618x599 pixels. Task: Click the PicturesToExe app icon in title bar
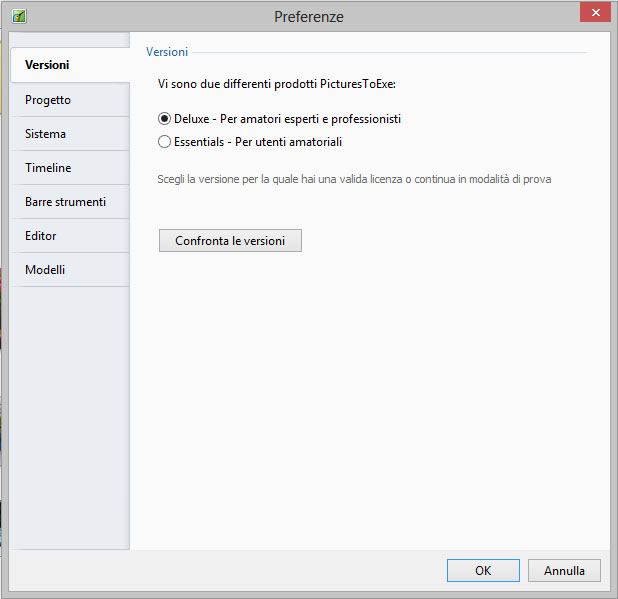coord(20,16)
